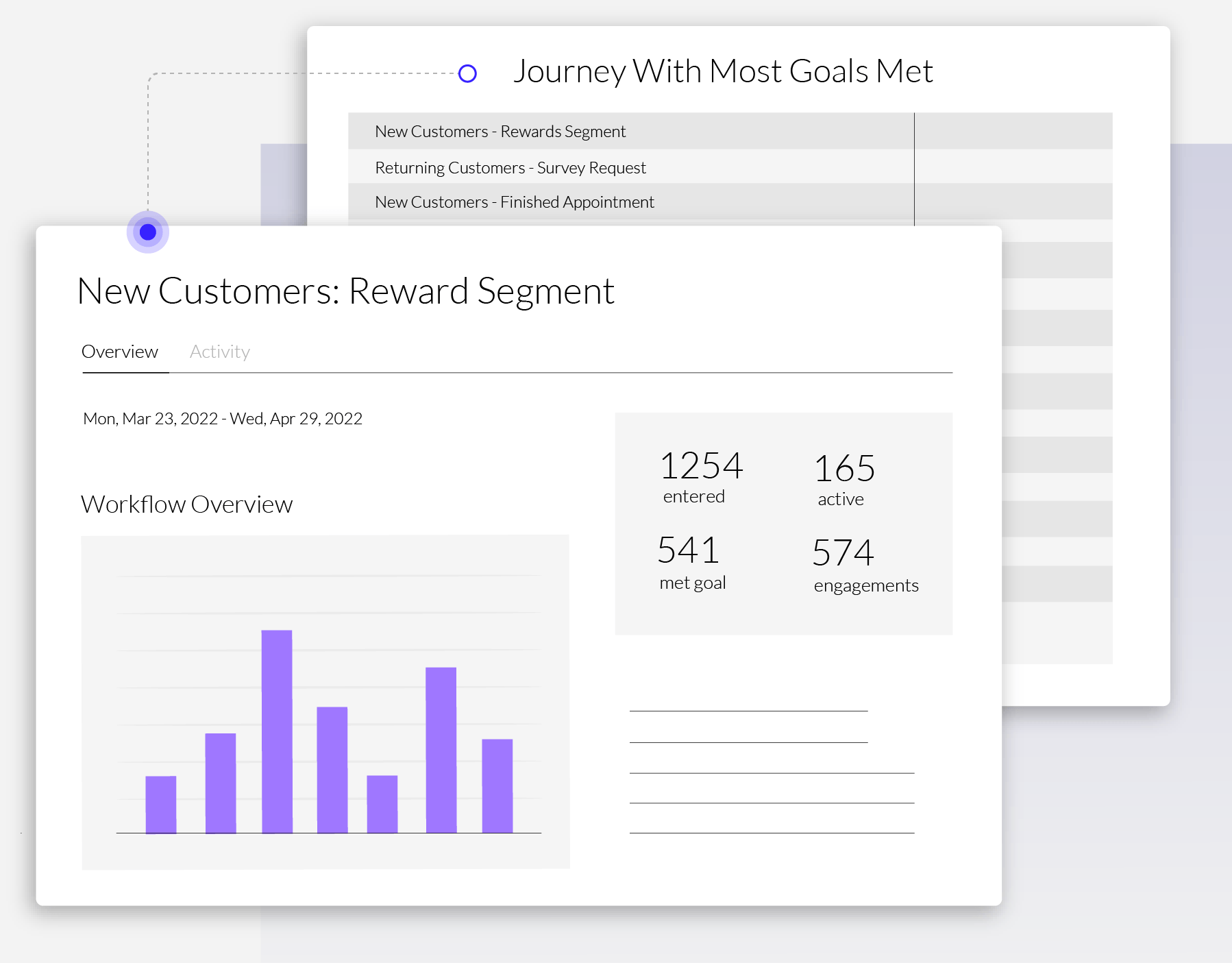This screenshot has height=963, width=1232.
Task: Click the Workflow Overview heading
Action: pyautogui.click(x=186, y=504)
